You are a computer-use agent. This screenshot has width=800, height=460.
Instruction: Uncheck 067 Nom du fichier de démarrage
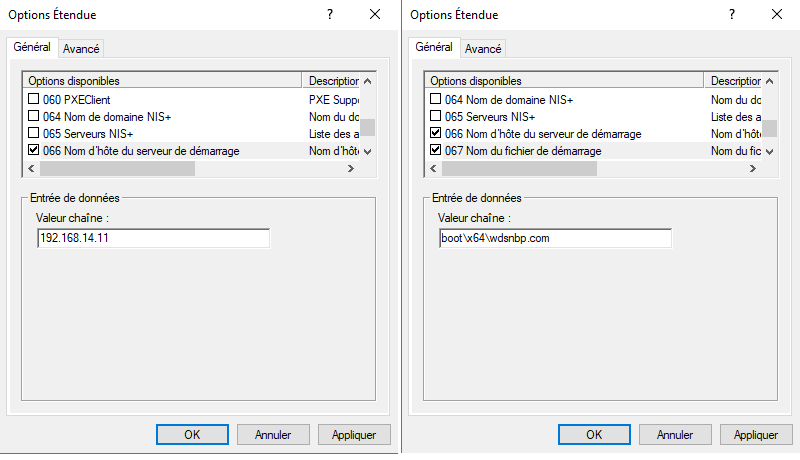click(x=435, y=151)
